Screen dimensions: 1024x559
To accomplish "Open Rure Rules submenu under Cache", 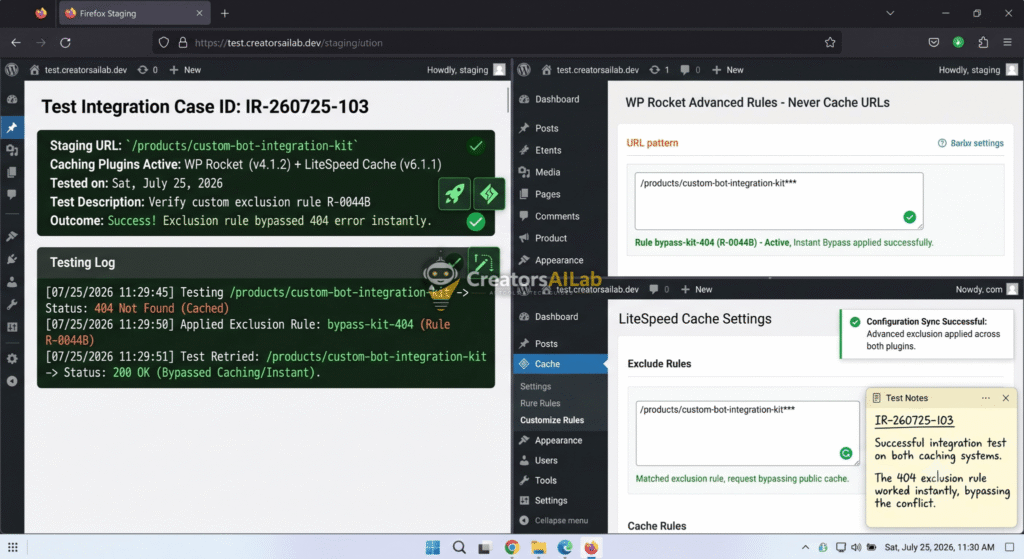I will tap(540, 403).
